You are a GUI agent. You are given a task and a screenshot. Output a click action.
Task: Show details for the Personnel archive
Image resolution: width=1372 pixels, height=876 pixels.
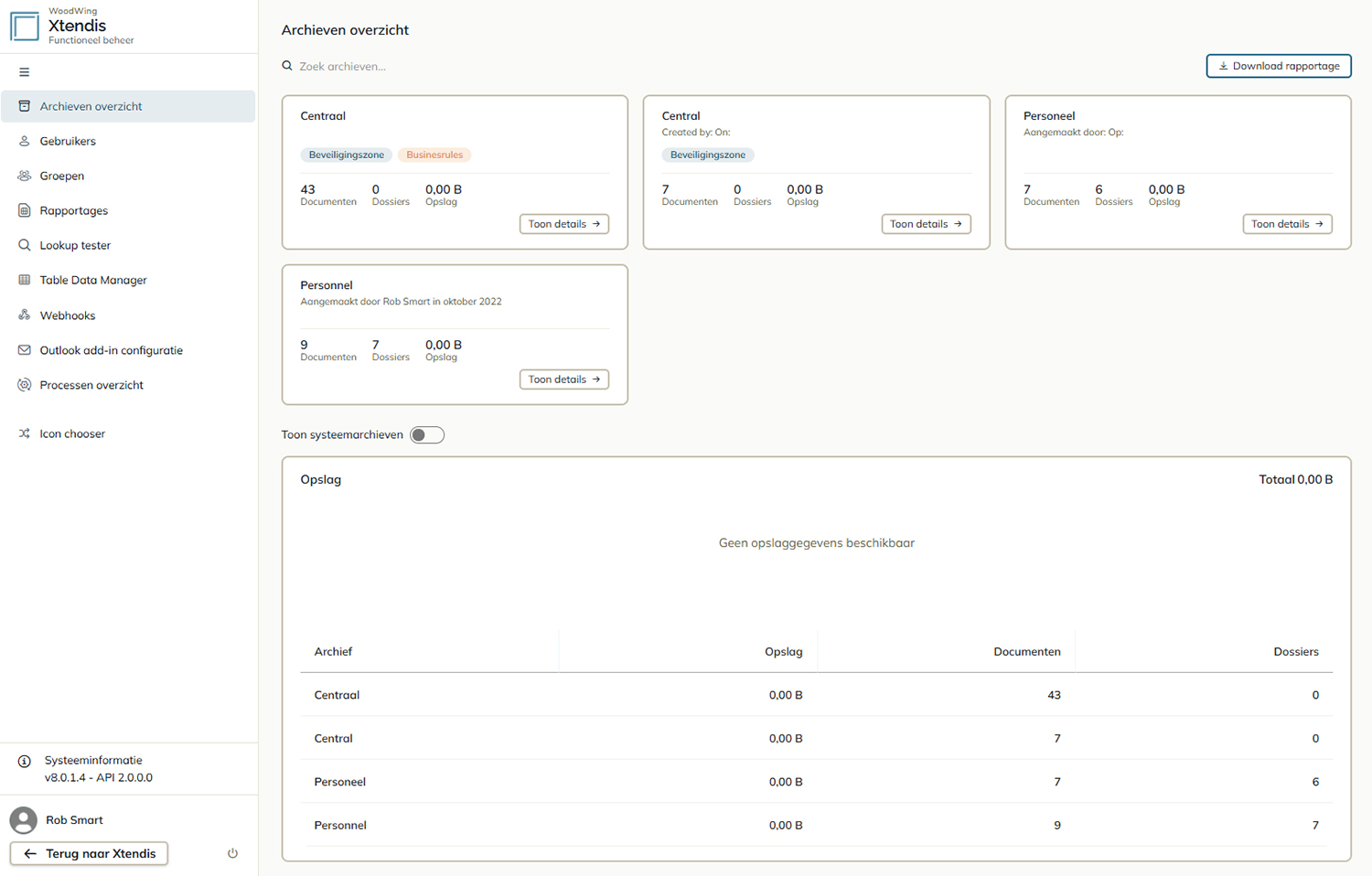[x=564, y=379]
